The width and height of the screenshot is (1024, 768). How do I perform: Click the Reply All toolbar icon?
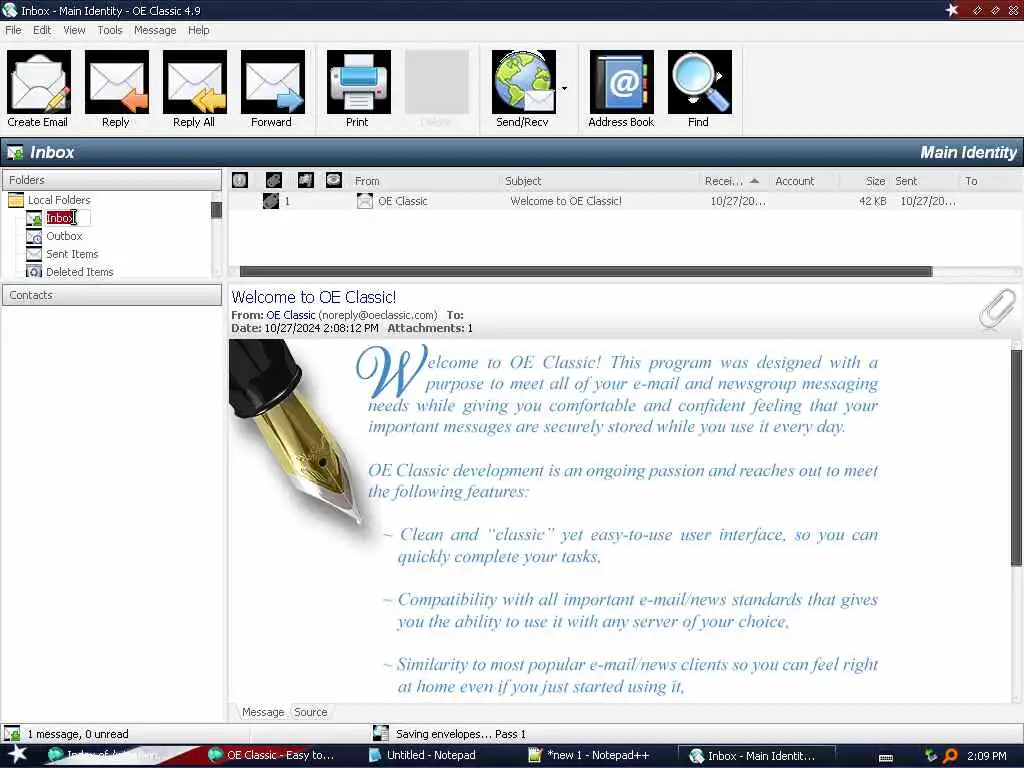195,82
